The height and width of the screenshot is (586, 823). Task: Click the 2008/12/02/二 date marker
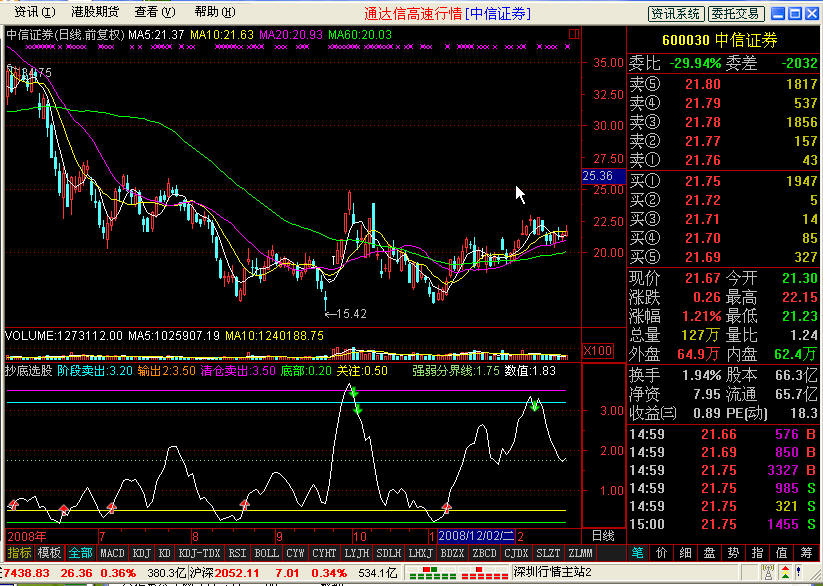click(477, 536)
